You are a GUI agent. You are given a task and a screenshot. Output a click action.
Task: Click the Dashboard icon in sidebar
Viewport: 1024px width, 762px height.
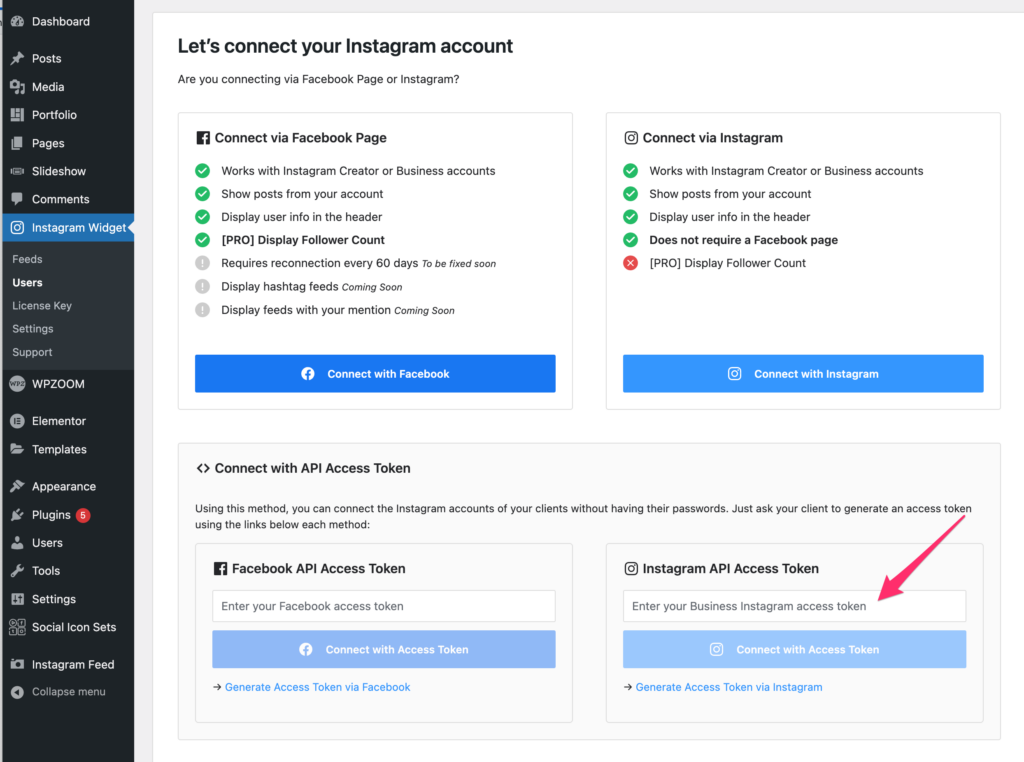click(x=18, y=22)
